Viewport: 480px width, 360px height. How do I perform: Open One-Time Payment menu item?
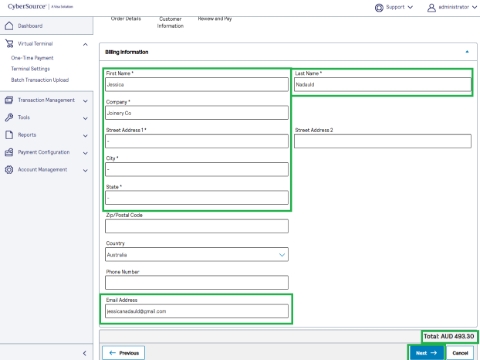(x=32, y=58)
